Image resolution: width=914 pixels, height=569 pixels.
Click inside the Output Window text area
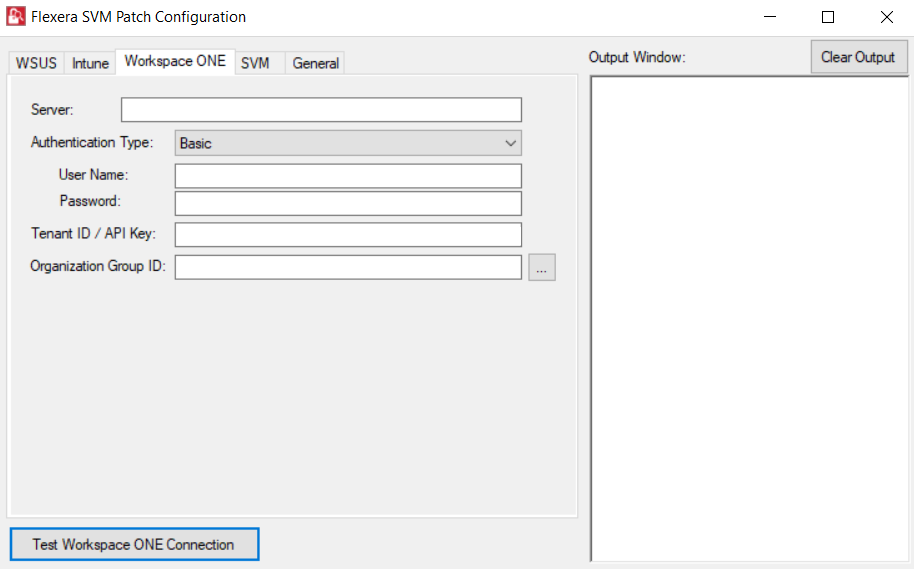tap(749, 318)
